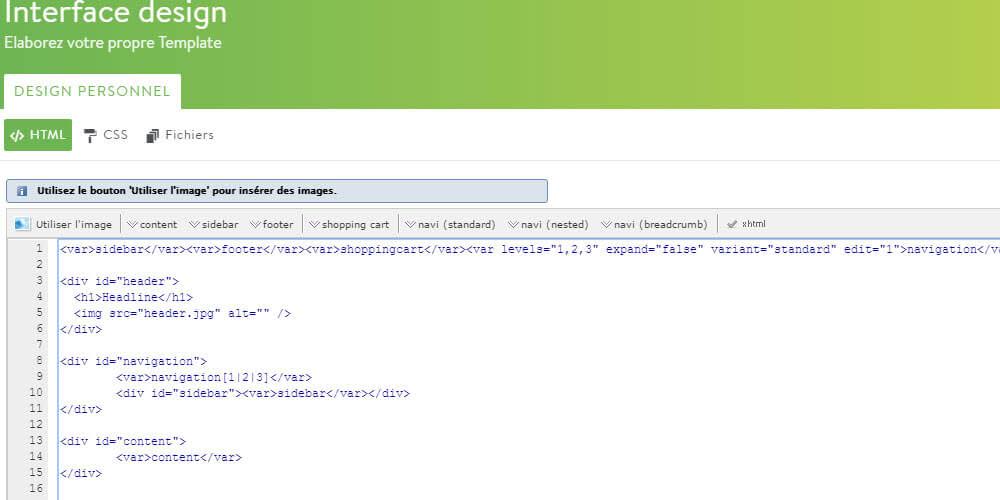Click the Interface design heading
This screenshot has width=1000, height=500.
115,13
